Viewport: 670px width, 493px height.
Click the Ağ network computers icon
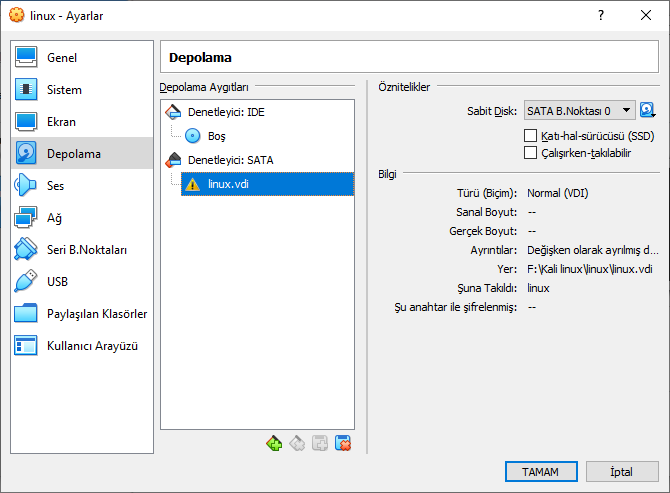click(26, 217)
